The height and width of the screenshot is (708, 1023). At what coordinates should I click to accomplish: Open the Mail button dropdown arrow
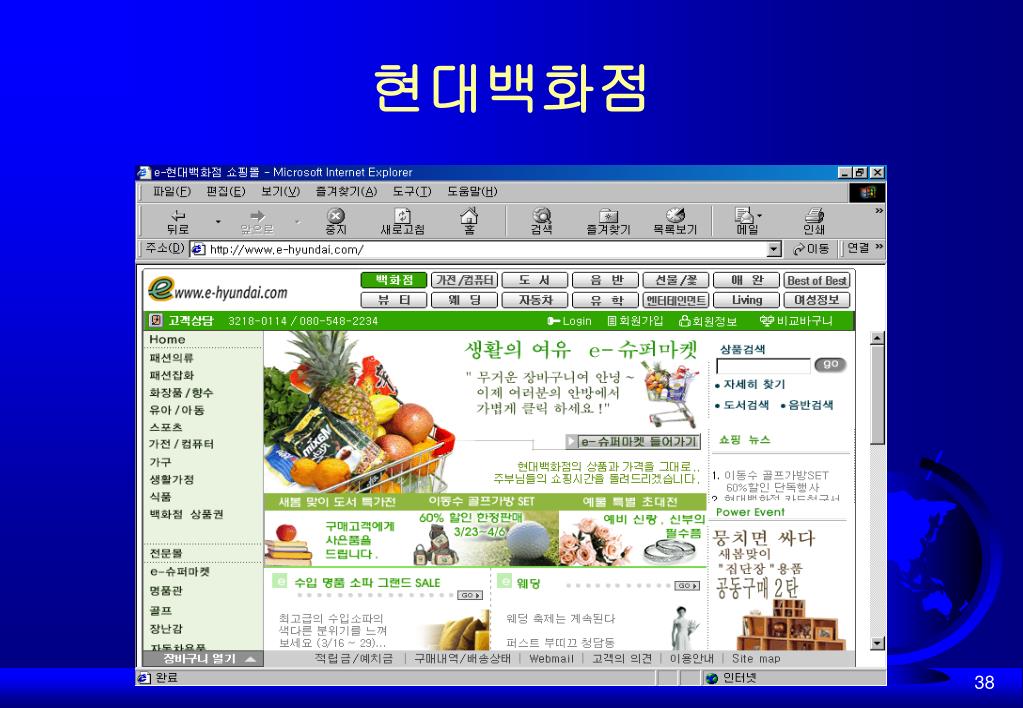(759, 215)
